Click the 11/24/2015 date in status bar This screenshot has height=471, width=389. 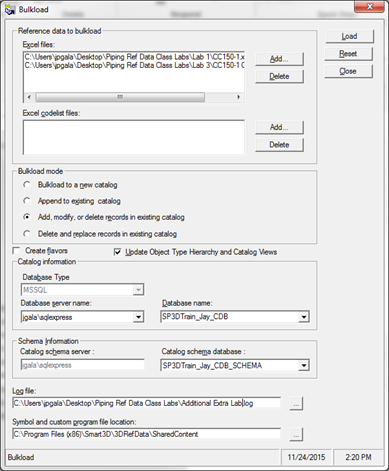(x=306, y=457)
